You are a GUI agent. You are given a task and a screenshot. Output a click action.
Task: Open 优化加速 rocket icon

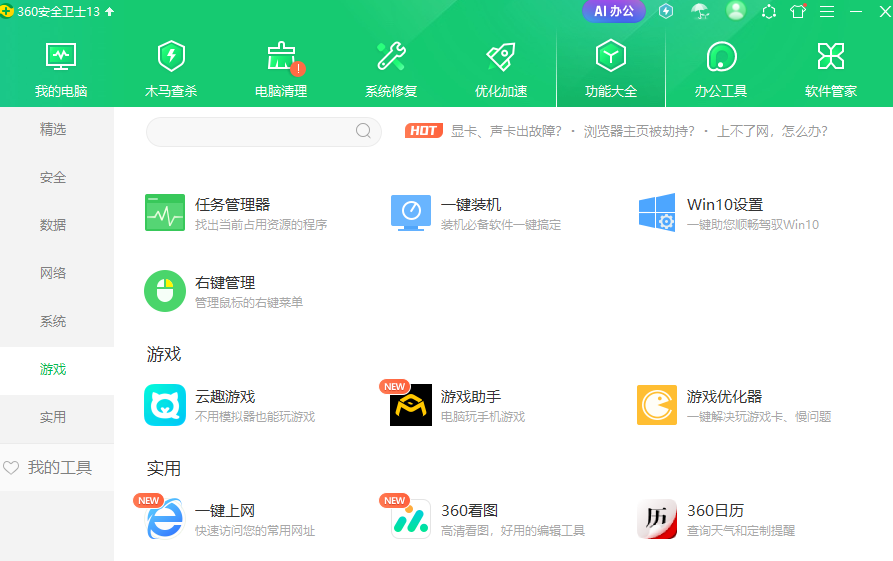tap(501, 56)
